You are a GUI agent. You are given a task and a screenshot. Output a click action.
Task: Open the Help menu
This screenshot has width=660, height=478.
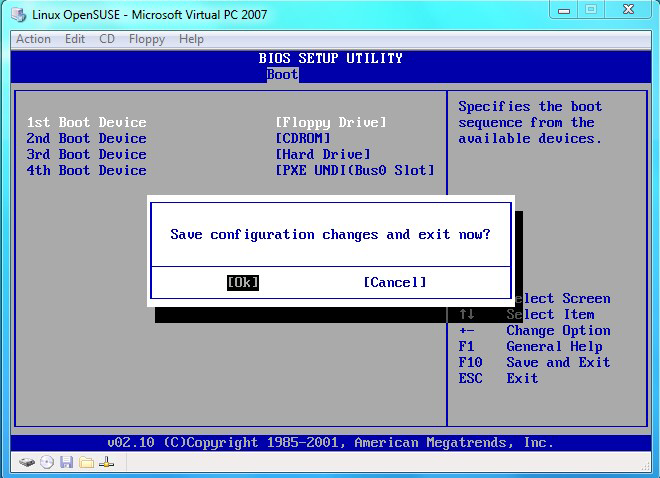(191, 39)
